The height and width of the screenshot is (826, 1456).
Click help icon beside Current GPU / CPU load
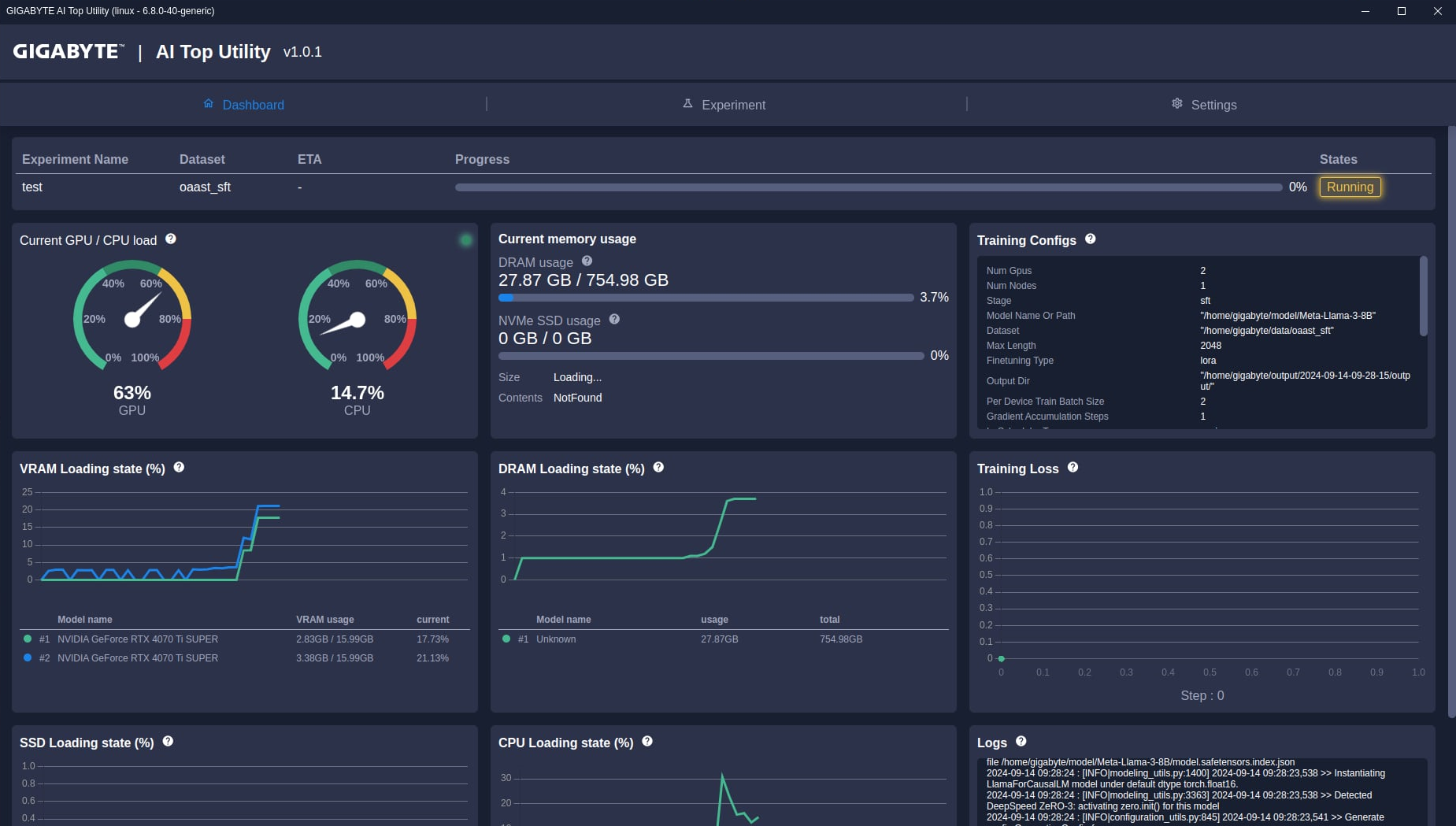171,239
